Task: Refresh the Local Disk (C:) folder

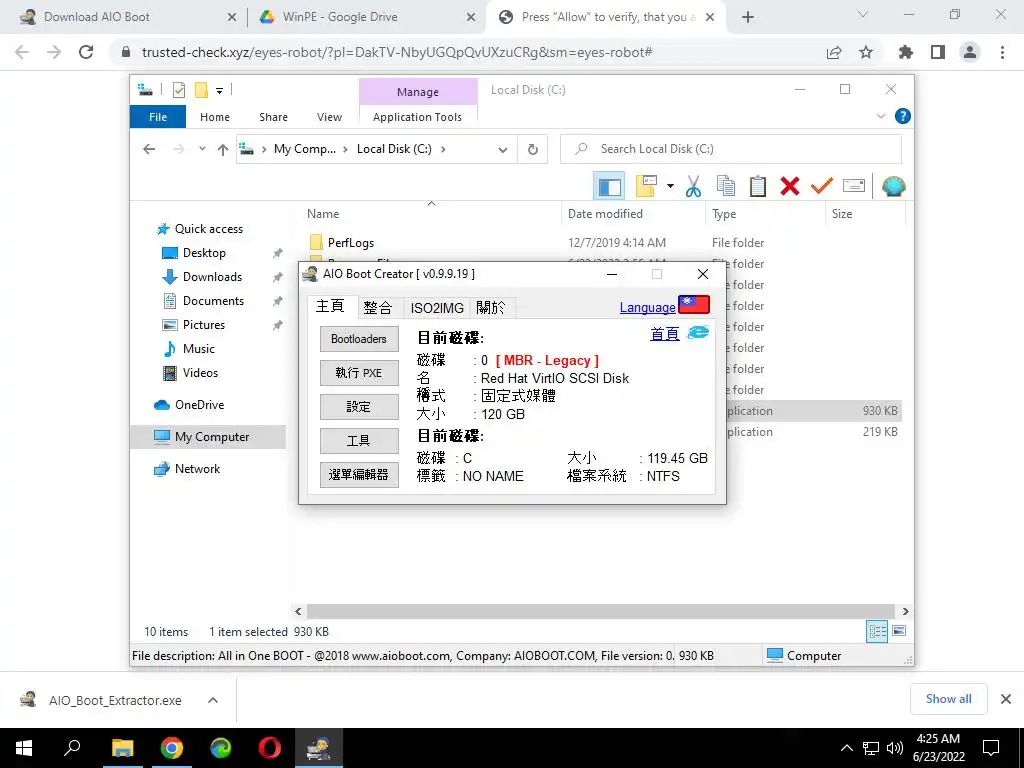Action: coord(533,150)
